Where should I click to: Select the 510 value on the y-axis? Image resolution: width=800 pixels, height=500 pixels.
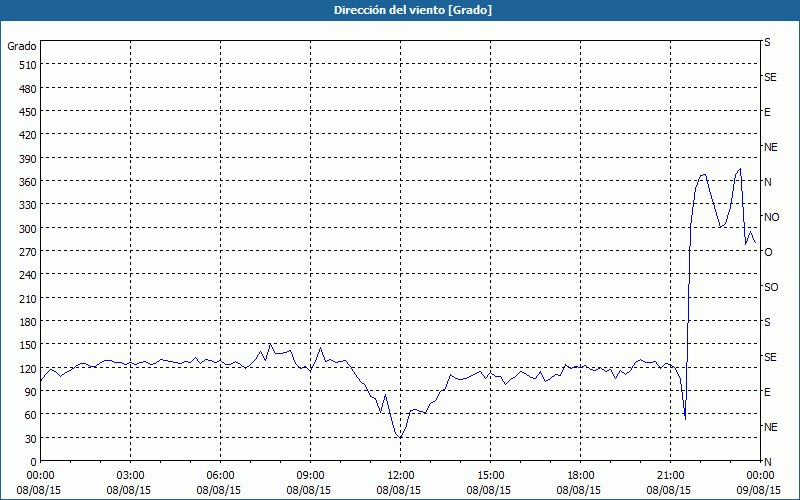click(28, 65)
